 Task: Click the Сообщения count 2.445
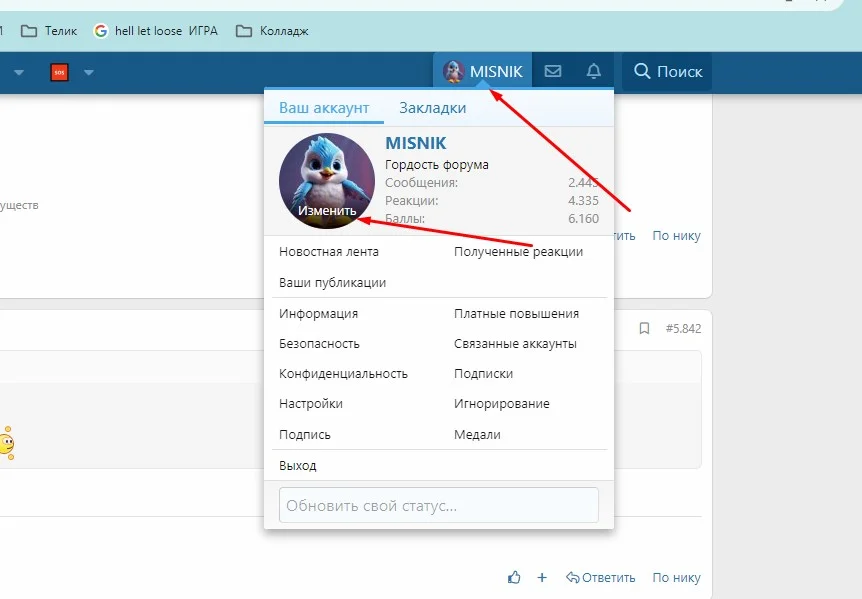(x=583, y=183)
